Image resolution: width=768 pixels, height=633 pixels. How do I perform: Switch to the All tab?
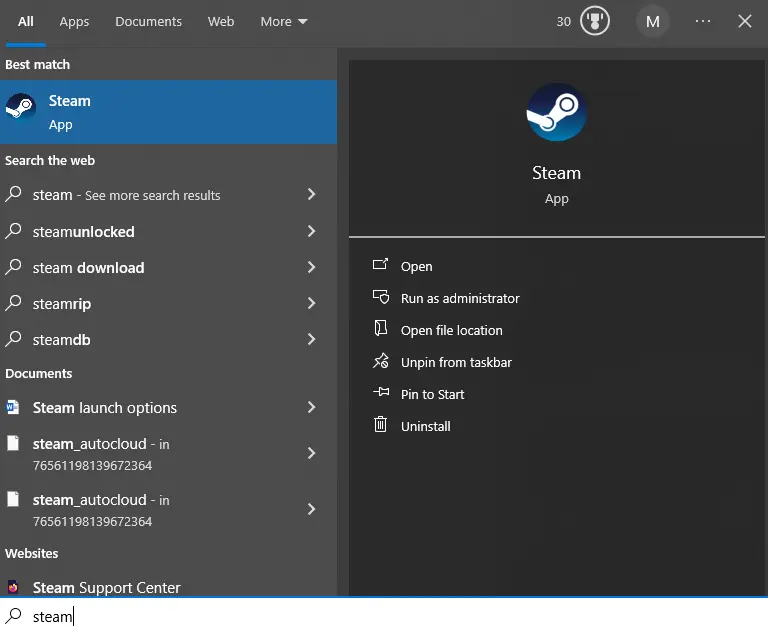pos(25,22)
